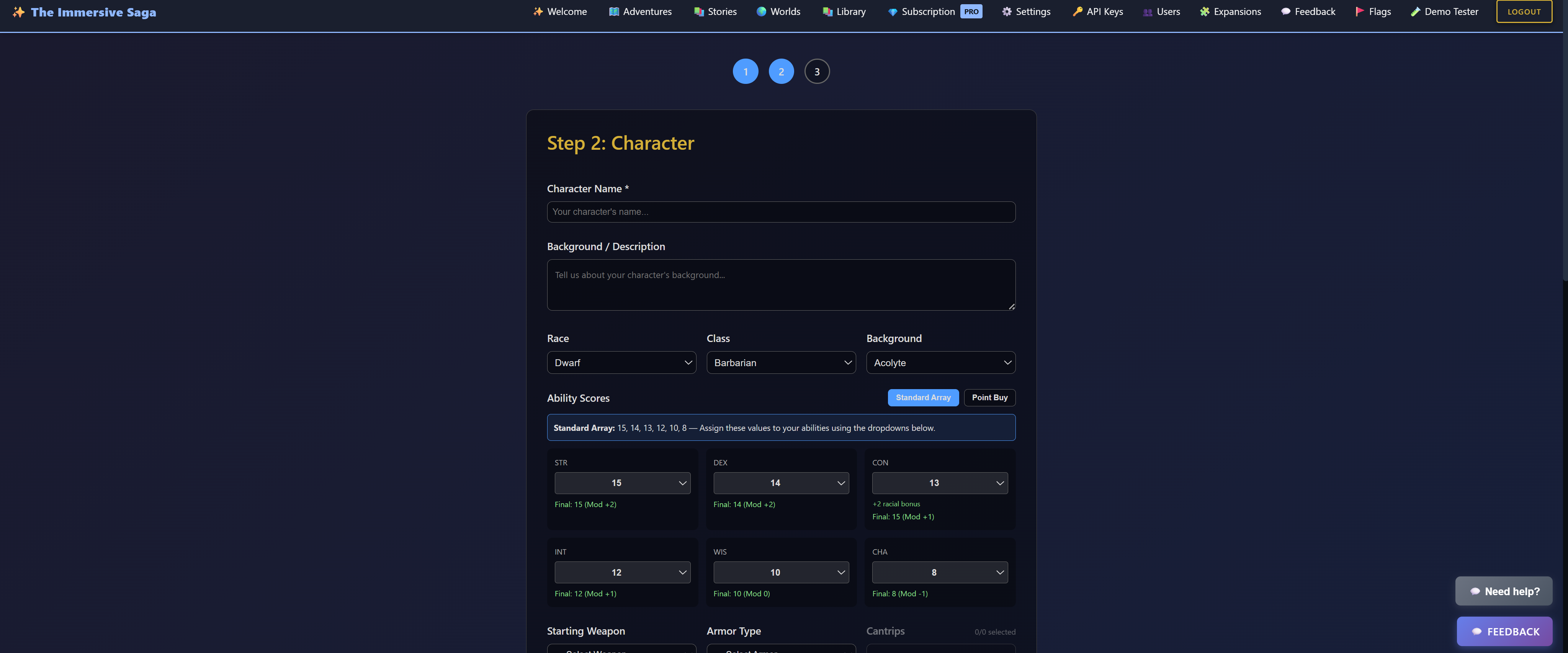
Task: Click the red flag icon next to Flags
Action: (x=1359, y=11)
